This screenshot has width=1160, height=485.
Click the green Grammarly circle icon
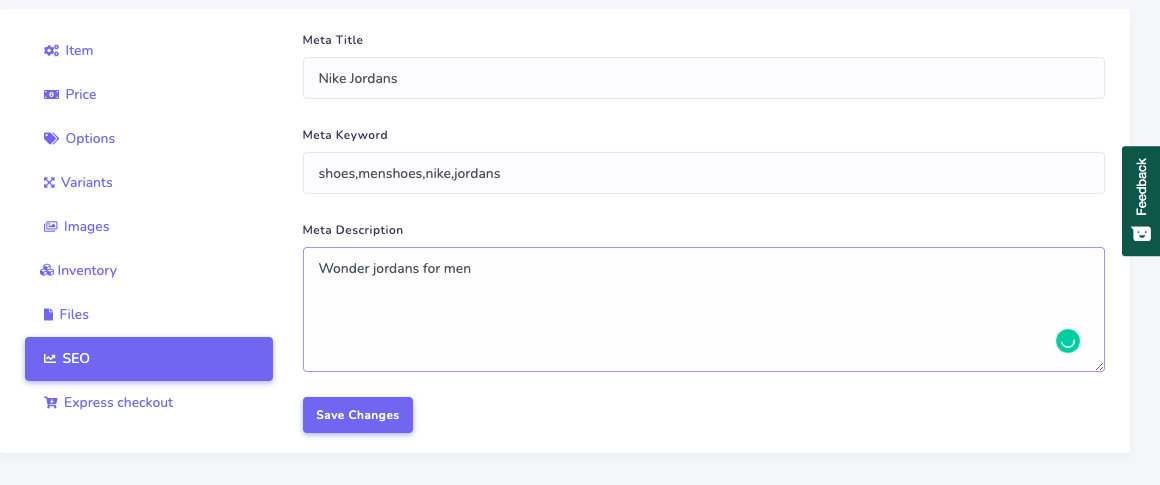tap(1067, 341)
